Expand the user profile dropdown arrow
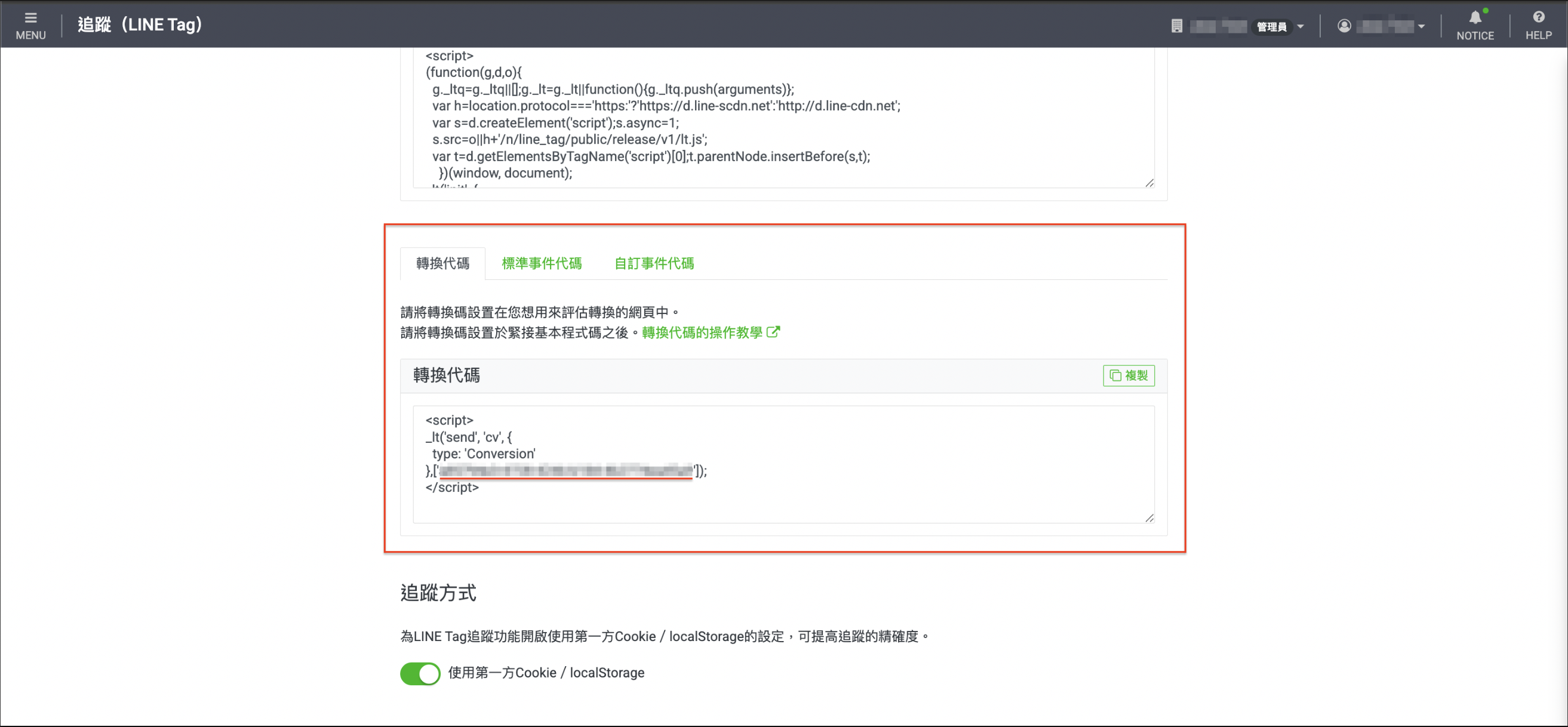Screen dimensions: 1568x727 pos(1421,26)
